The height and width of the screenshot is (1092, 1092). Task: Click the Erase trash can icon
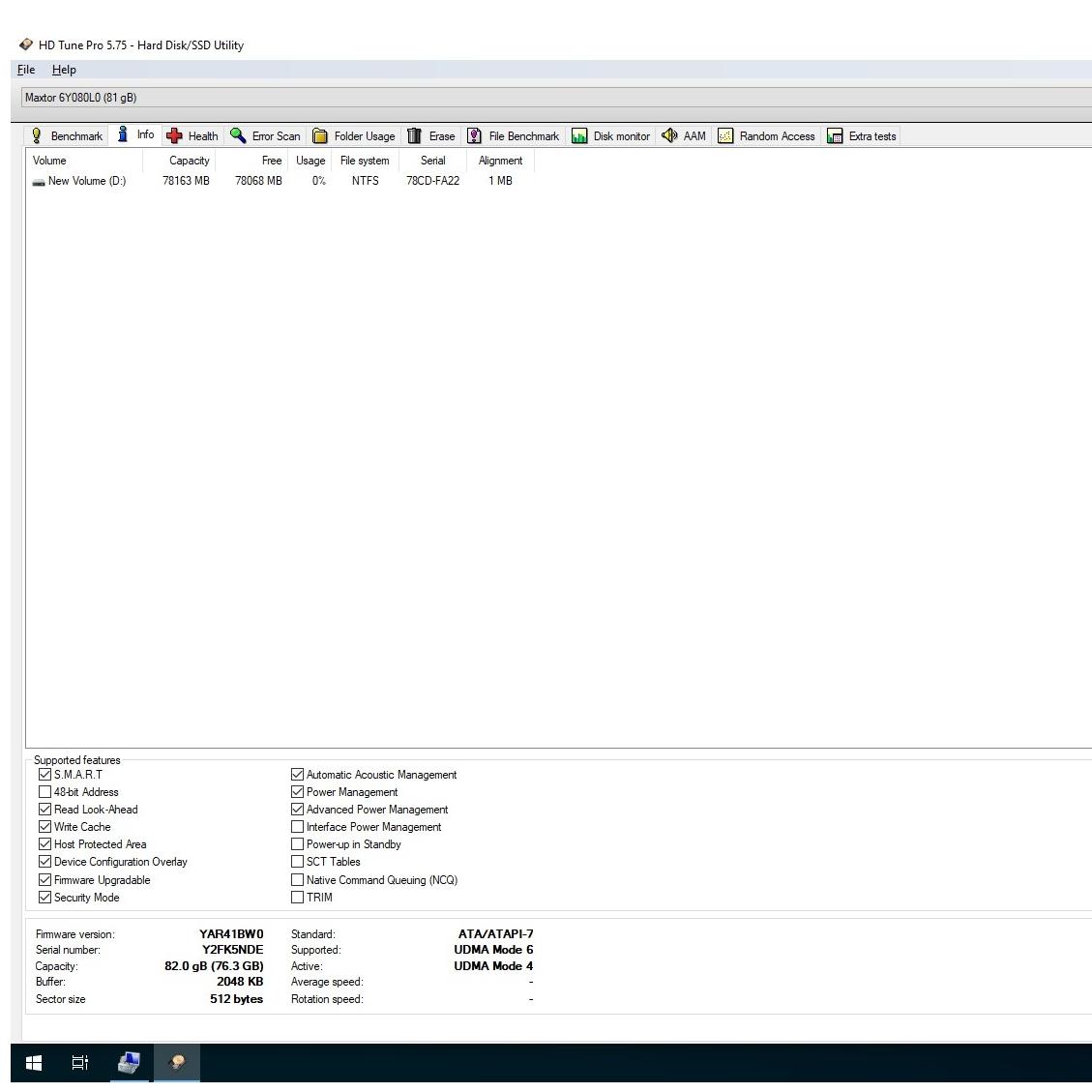(x=415, y=135)
